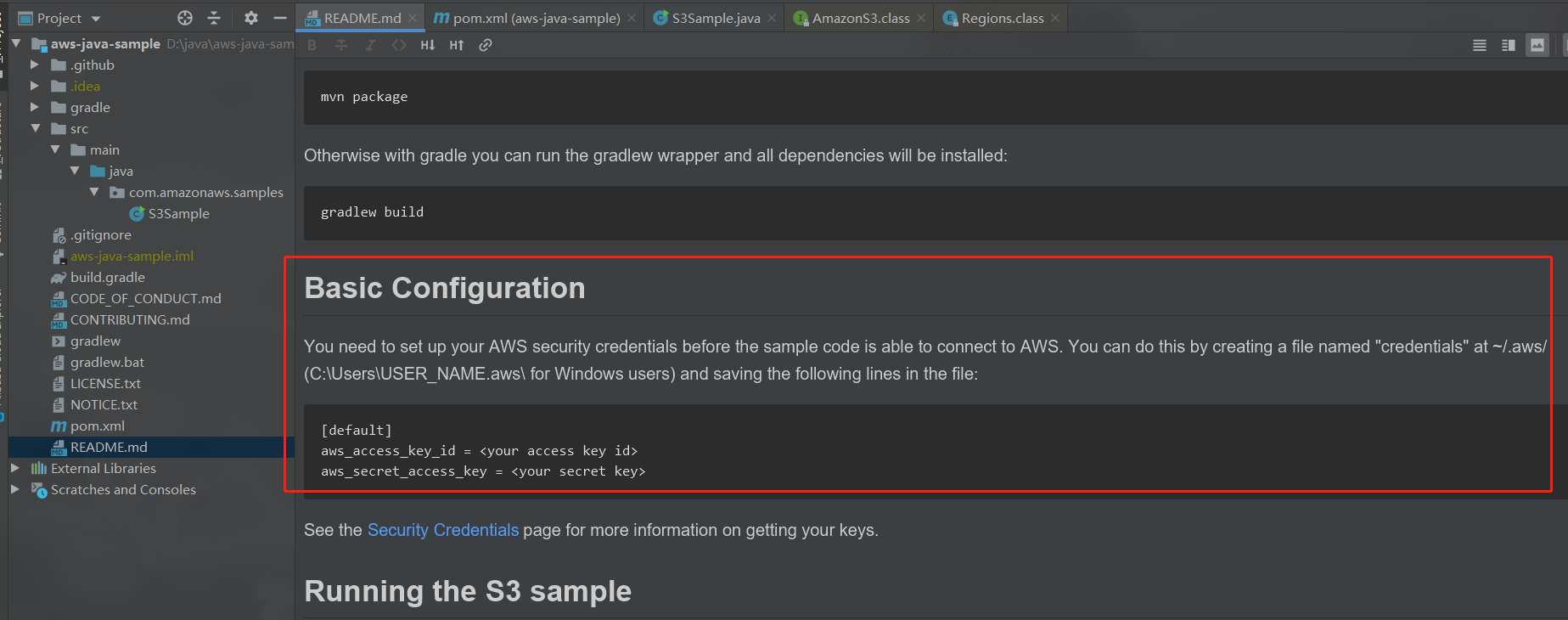This screenshot has height=620, width=1568.
Task: Collapse all tree nodes in Project panel
Action: (213, 17)
